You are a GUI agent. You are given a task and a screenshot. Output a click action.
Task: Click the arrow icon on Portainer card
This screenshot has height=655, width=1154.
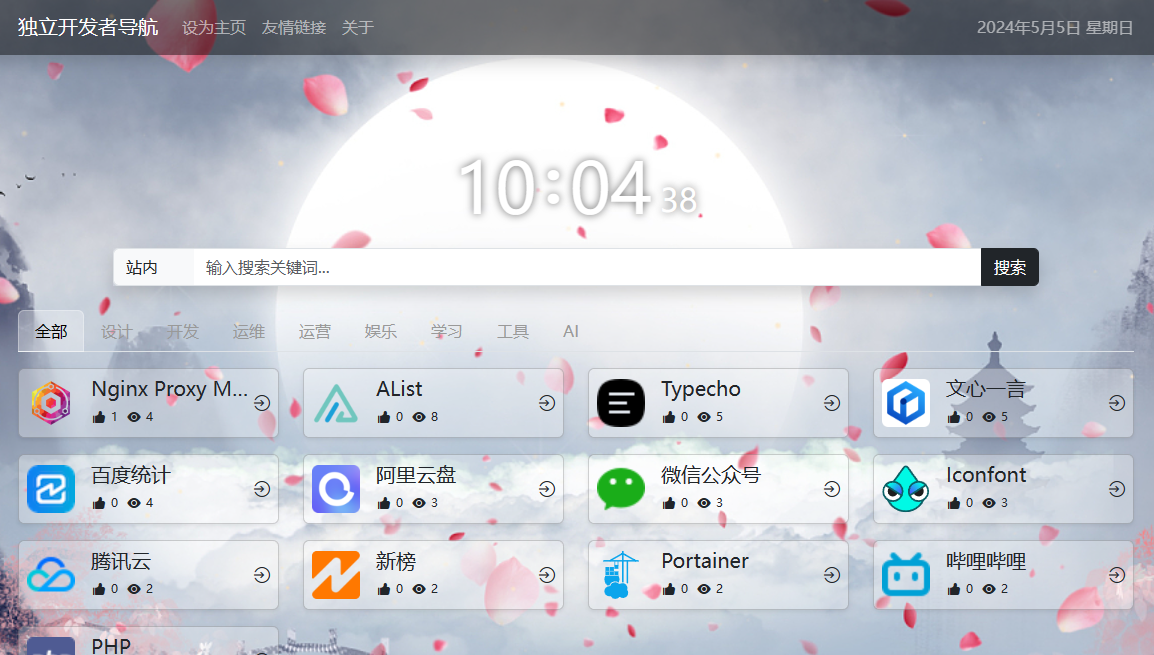[x=832, y=575]
